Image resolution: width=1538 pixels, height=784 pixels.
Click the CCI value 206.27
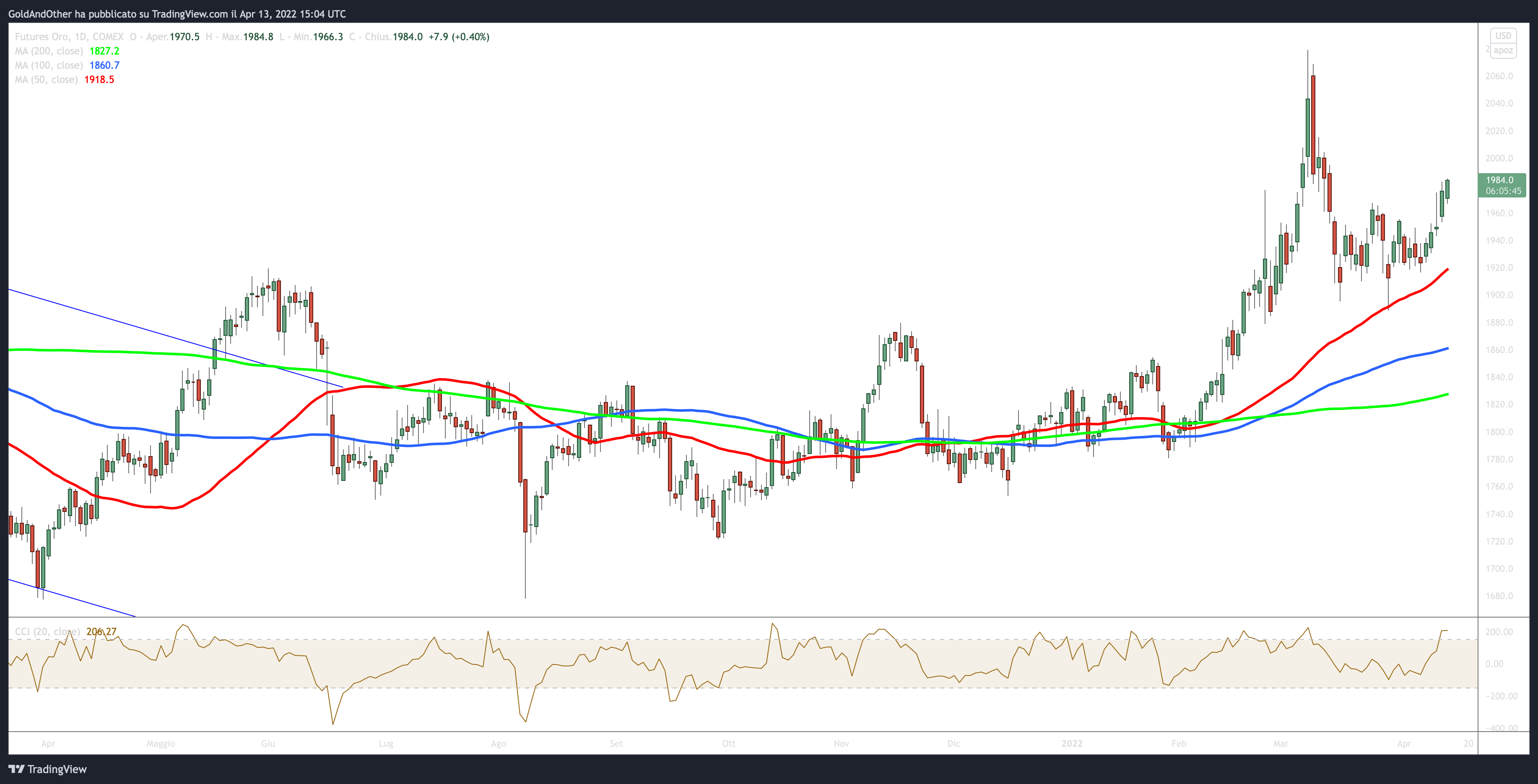[x=101, y=632]
